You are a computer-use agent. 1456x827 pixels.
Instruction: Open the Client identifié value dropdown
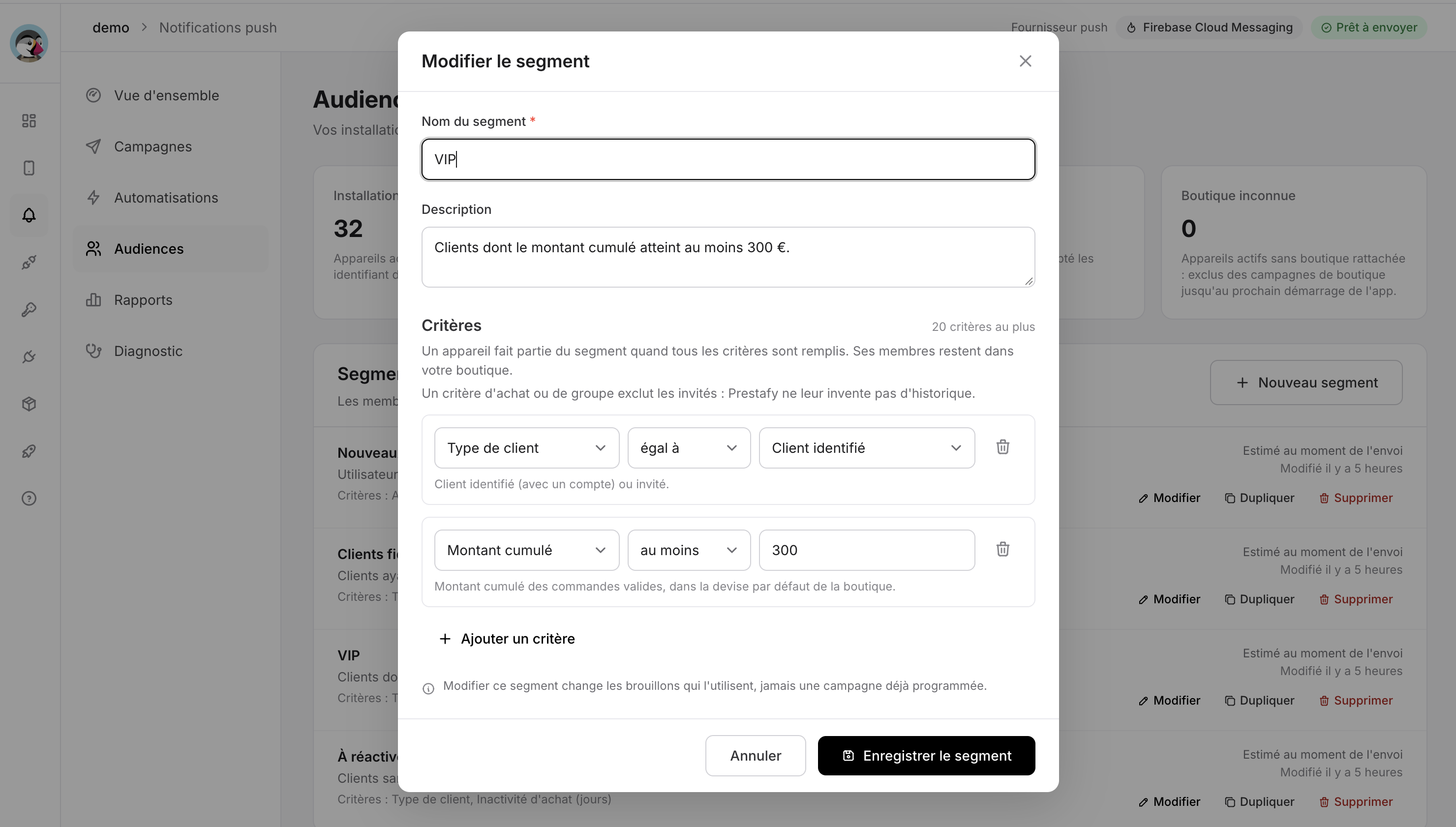(x=866, y=447)
